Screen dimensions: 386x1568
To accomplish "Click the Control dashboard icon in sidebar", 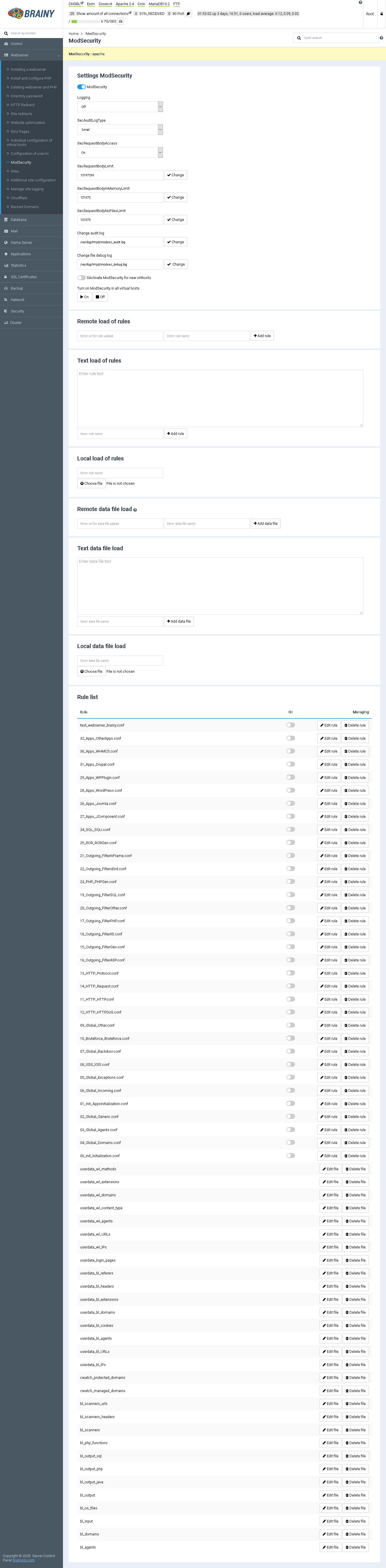I will [6, 44].
